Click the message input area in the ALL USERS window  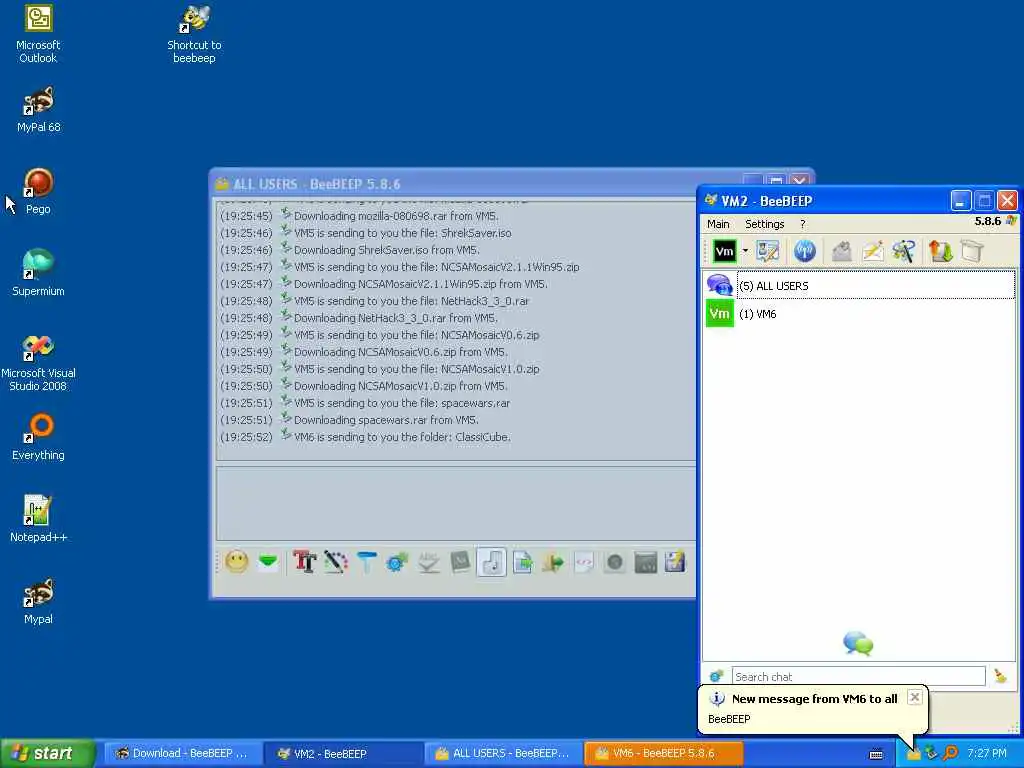click(x=456, y=503)
